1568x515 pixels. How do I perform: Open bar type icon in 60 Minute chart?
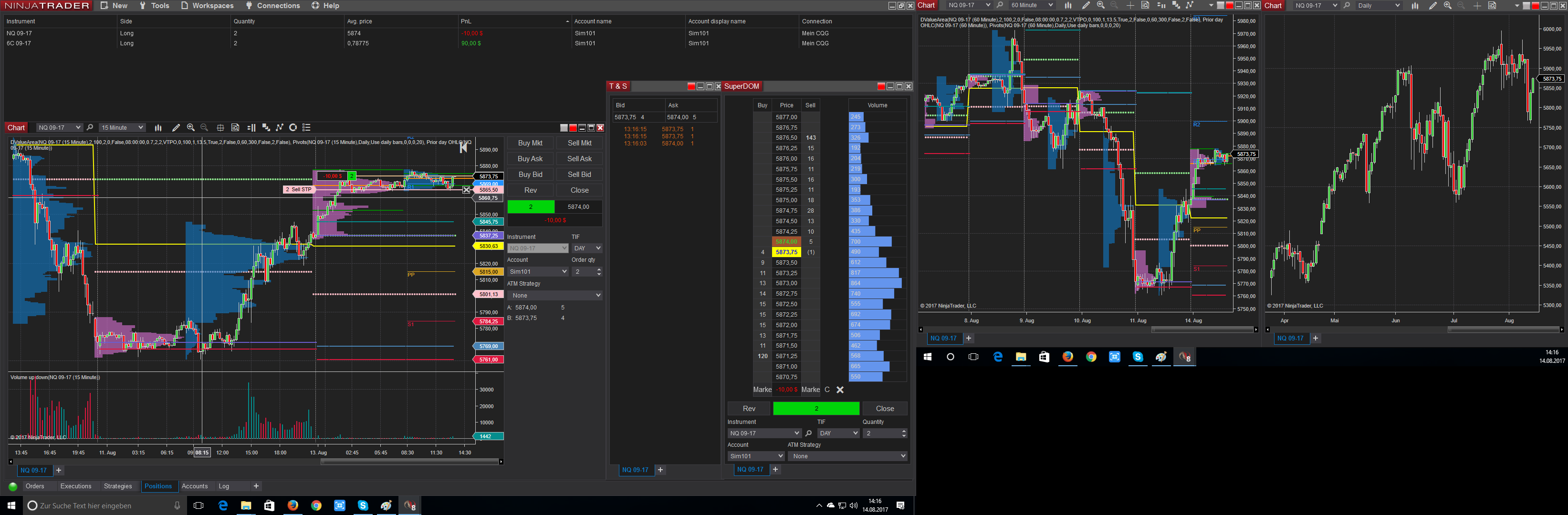tap(1067, 5)
